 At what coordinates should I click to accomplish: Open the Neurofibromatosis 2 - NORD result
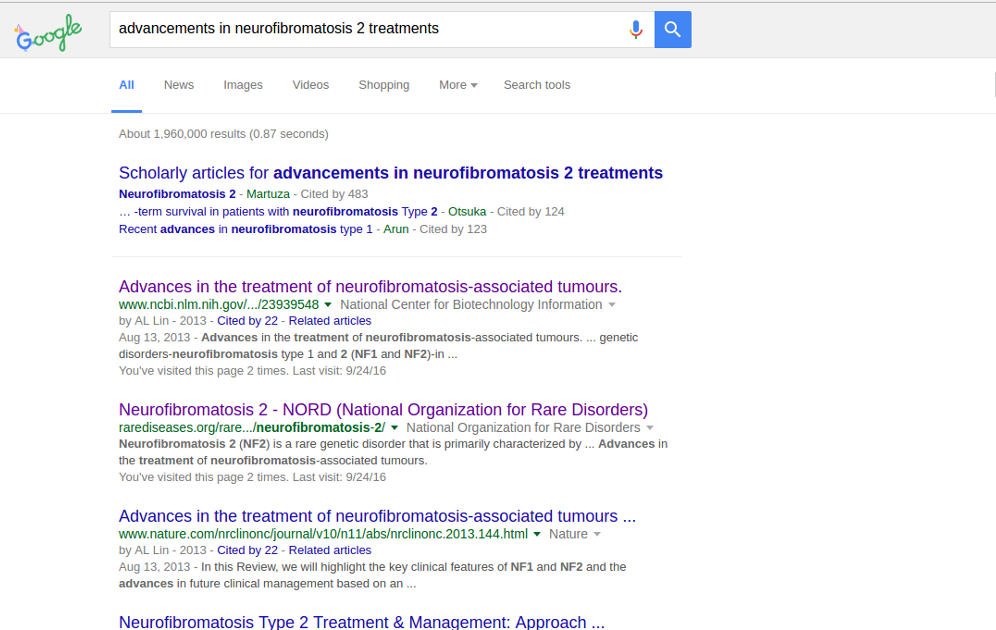383,410
